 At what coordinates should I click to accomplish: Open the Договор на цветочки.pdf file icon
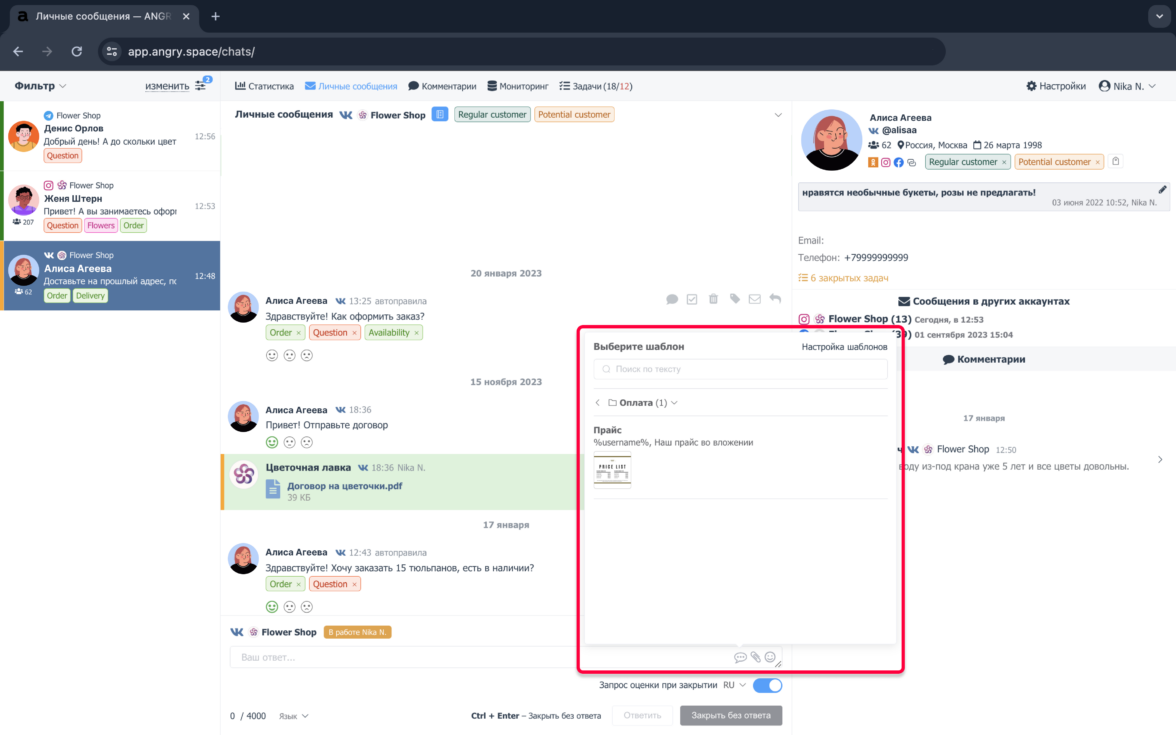pos(273,490)
